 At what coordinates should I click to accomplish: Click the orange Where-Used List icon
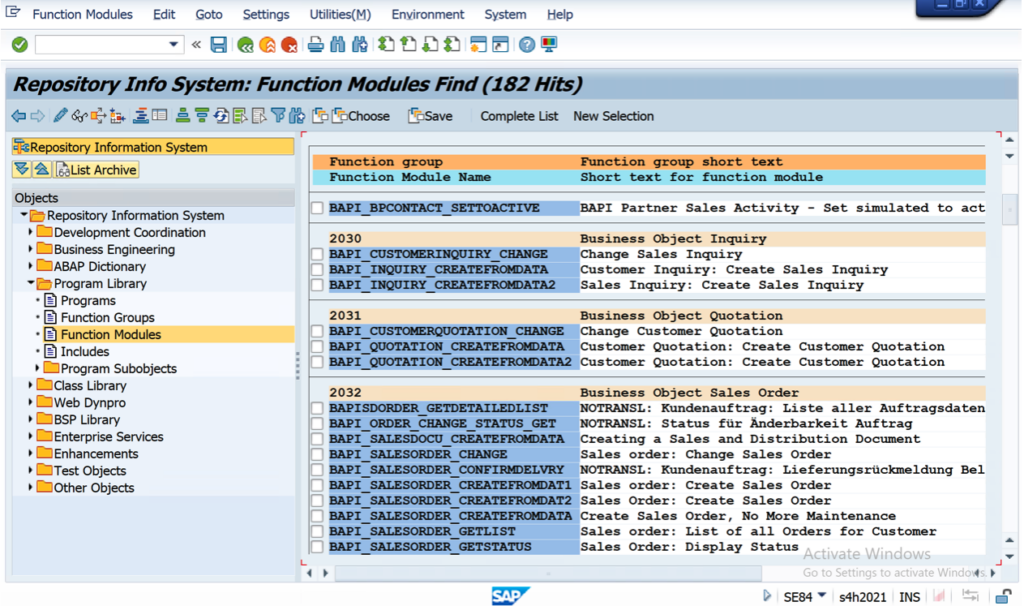98,116
